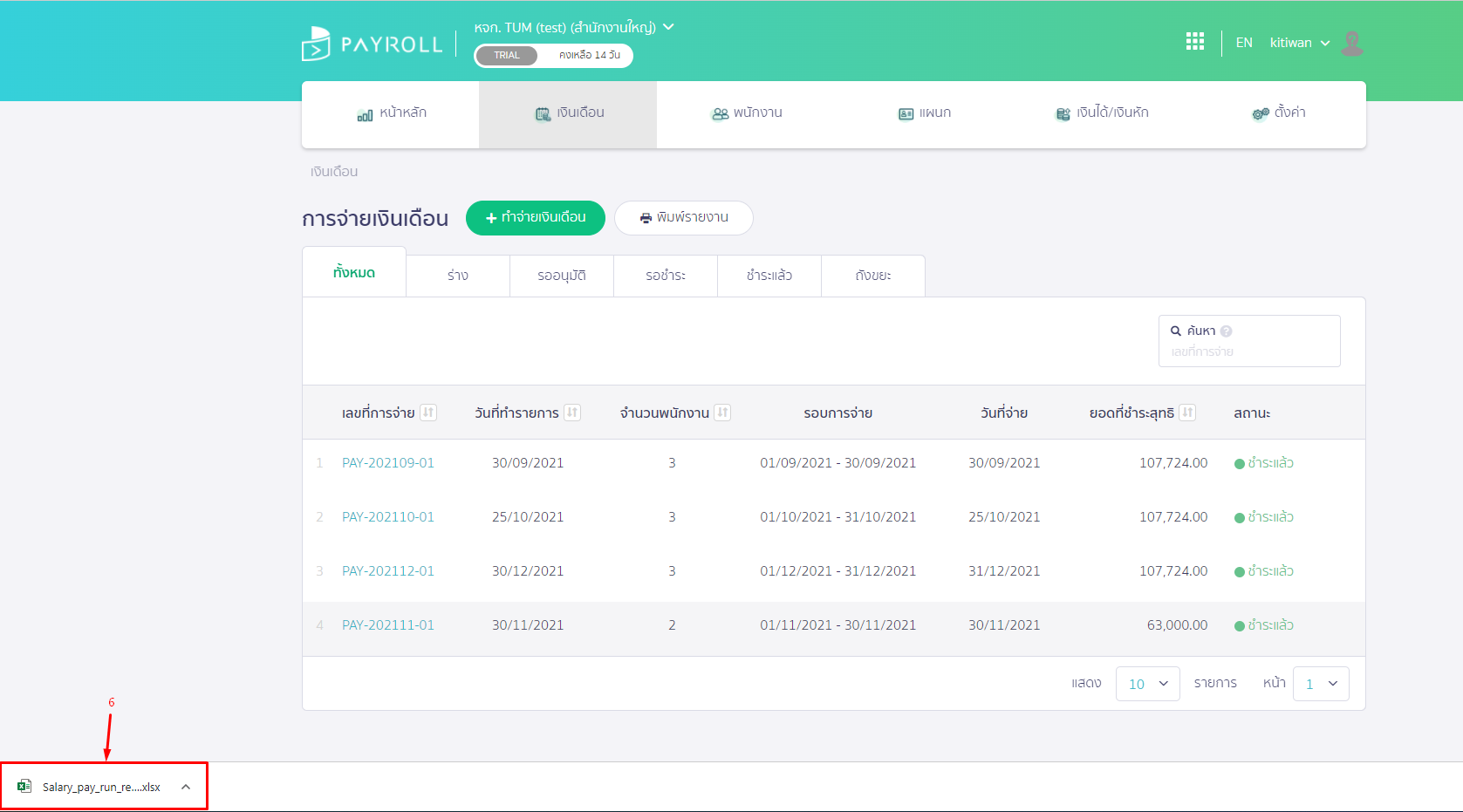Click the magnifier icon in the search box
Image resolution: width=1463 pixels, height=812 pixels.
coord(1176,330)
